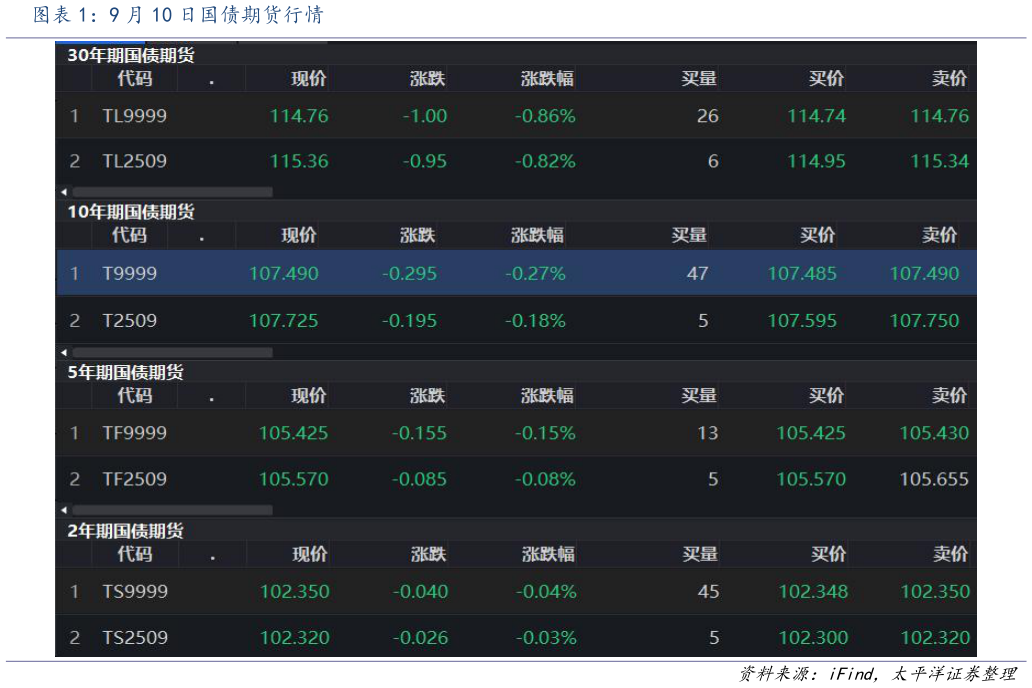Click 卖价 header in 2年期 table

pyautogui.click(x=950, y=554)
